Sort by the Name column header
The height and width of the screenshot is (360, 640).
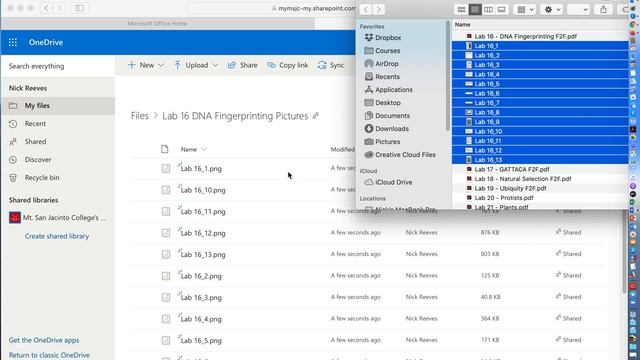[x=193, y=149]
